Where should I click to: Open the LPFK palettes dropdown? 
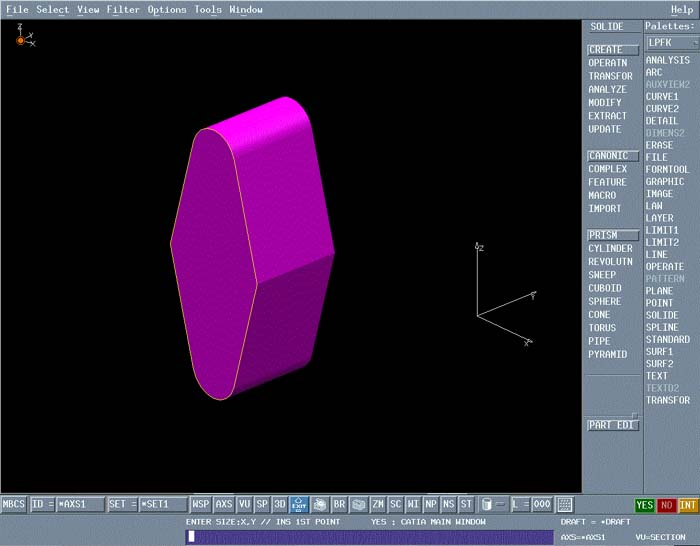[670, 43]
